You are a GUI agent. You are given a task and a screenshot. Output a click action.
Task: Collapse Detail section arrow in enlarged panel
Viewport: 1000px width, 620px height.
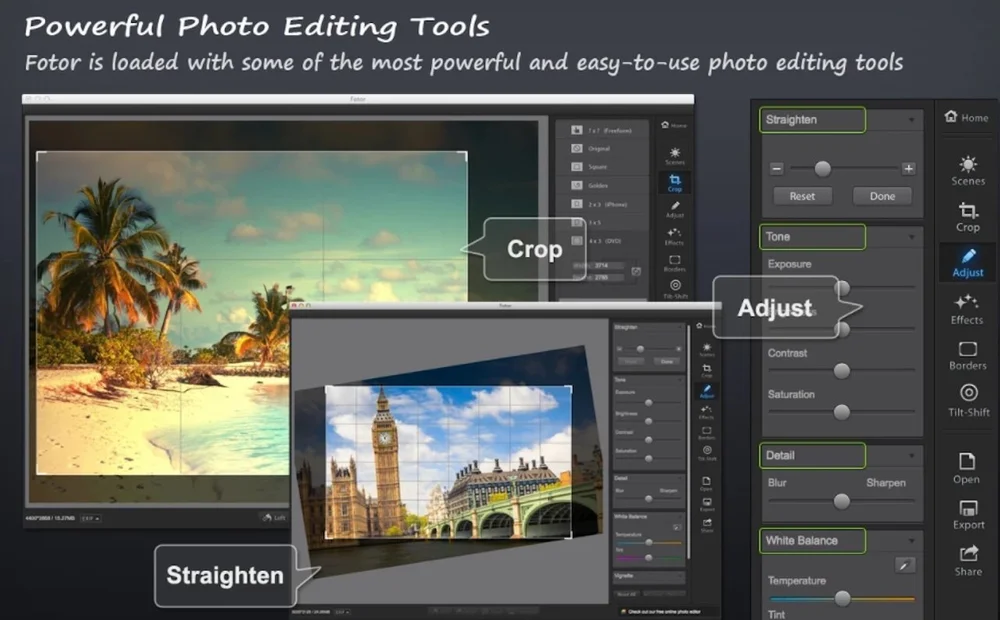[x=911, y=455]
